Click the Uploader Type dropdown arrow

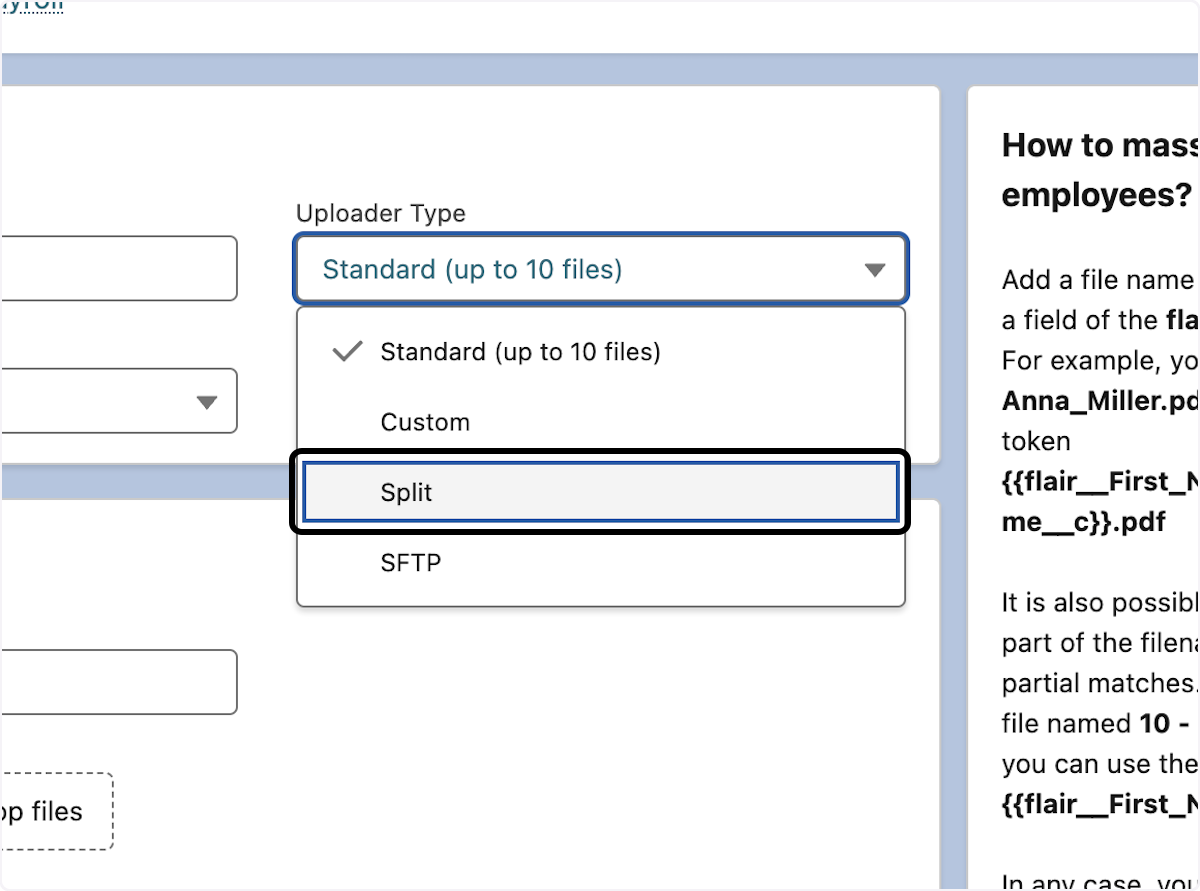(874, 270)
